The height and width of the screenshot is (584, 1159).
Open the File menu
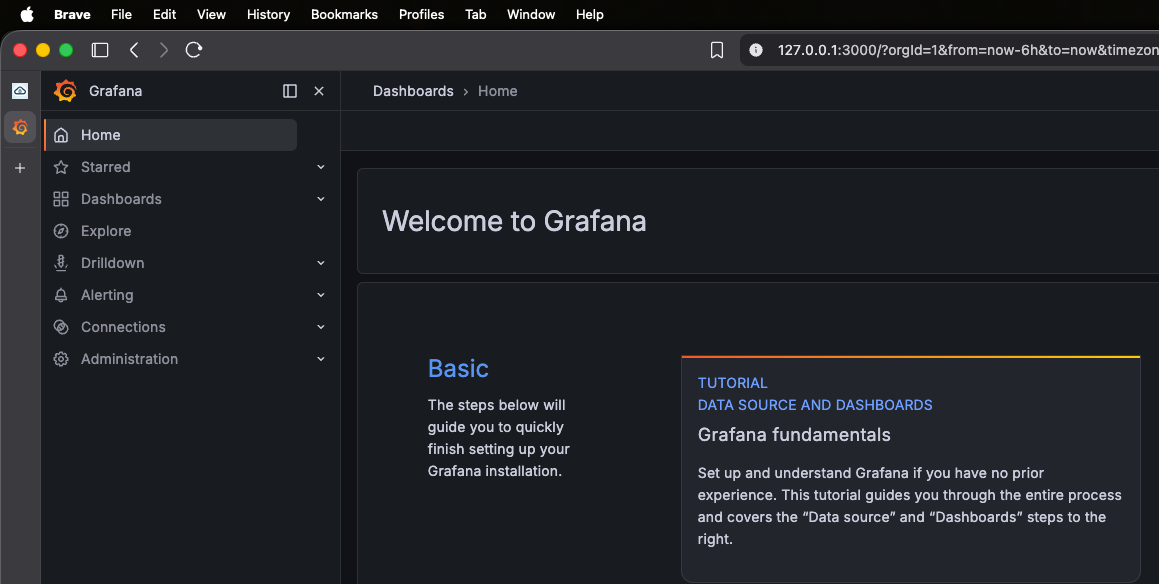[121, 14]
